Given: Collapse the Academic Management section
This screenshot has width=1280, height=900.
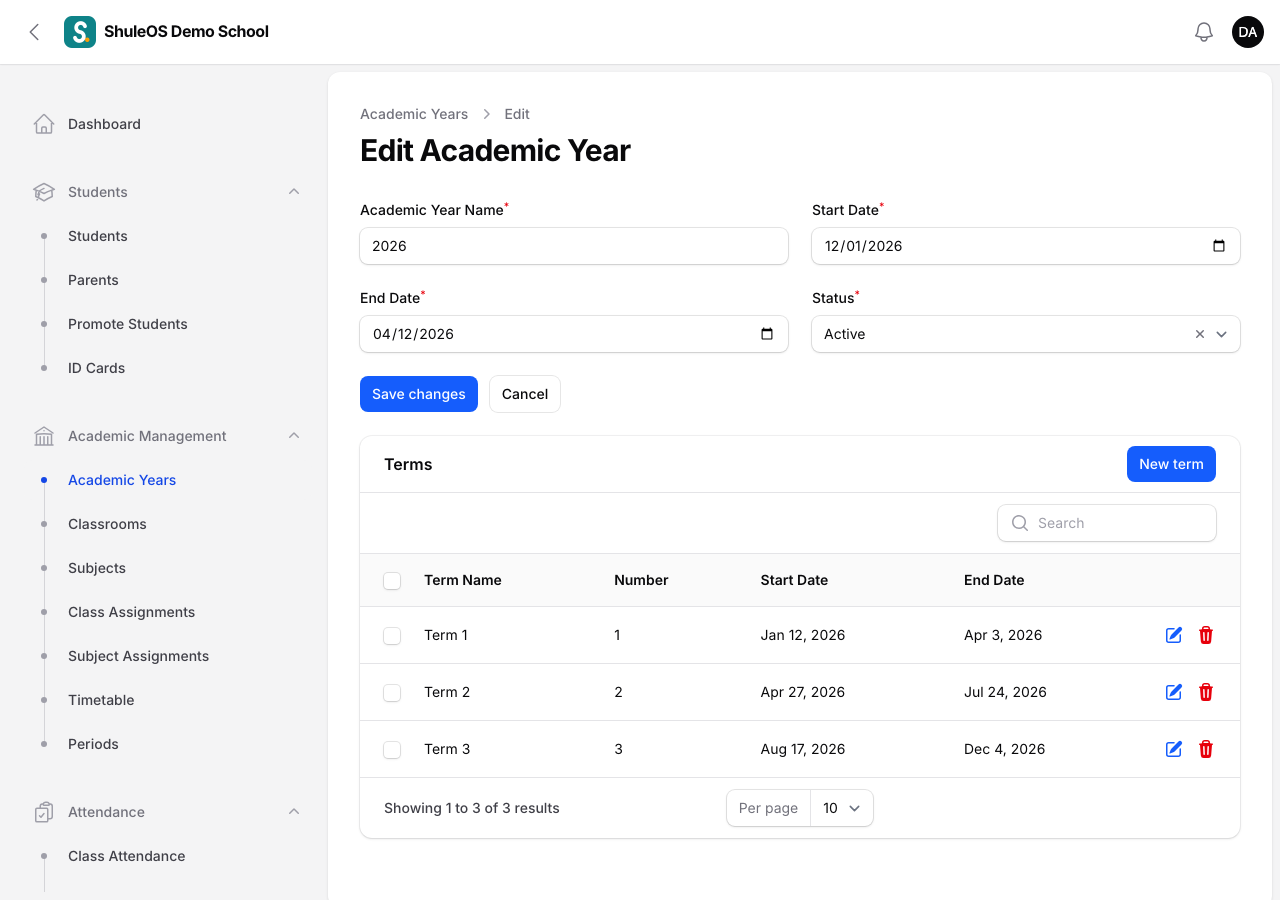Looking at the screenshot, I should (294, 436).
